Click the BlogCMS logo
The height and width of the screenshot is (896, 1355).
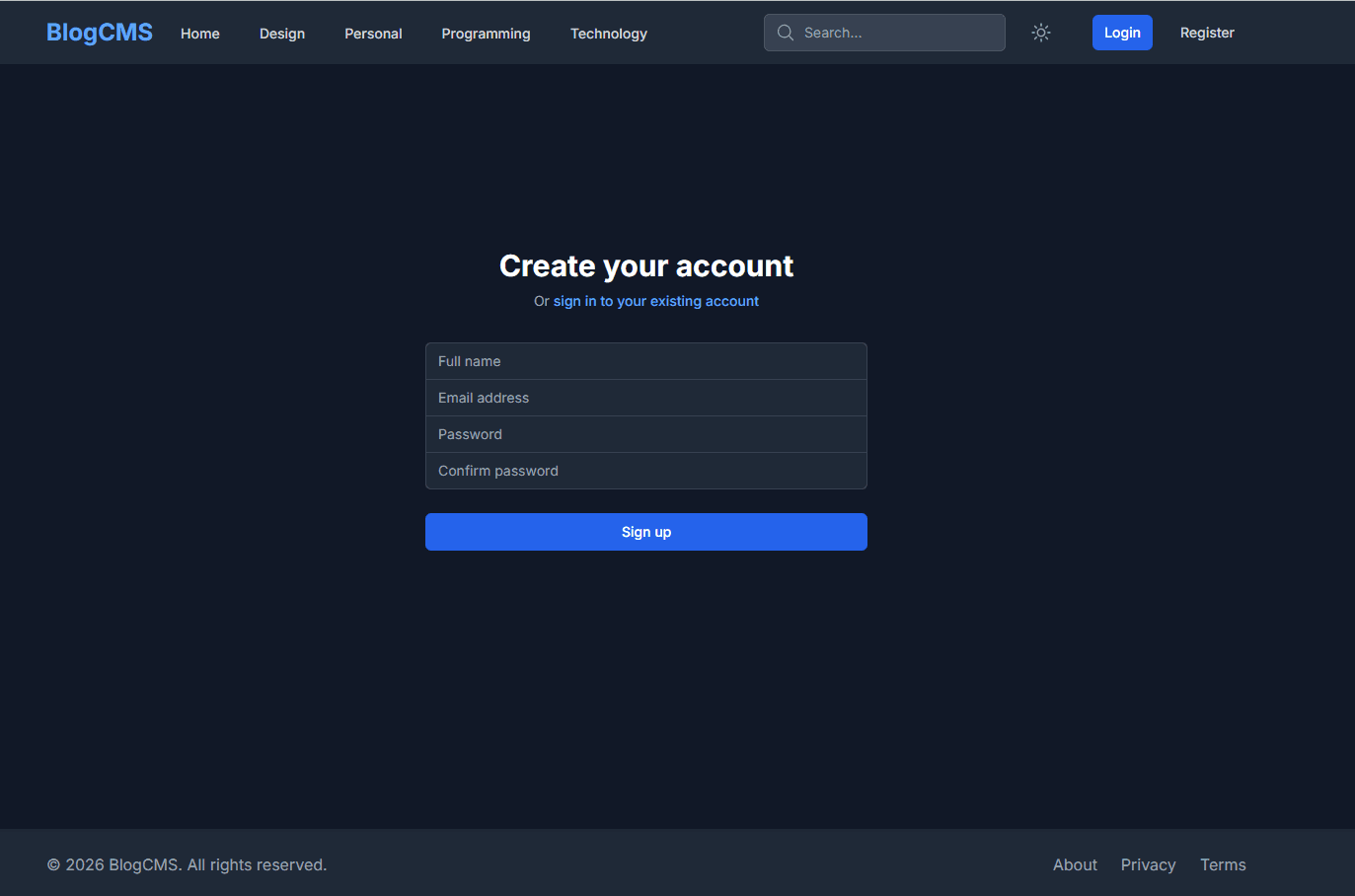tap(100, 33)
